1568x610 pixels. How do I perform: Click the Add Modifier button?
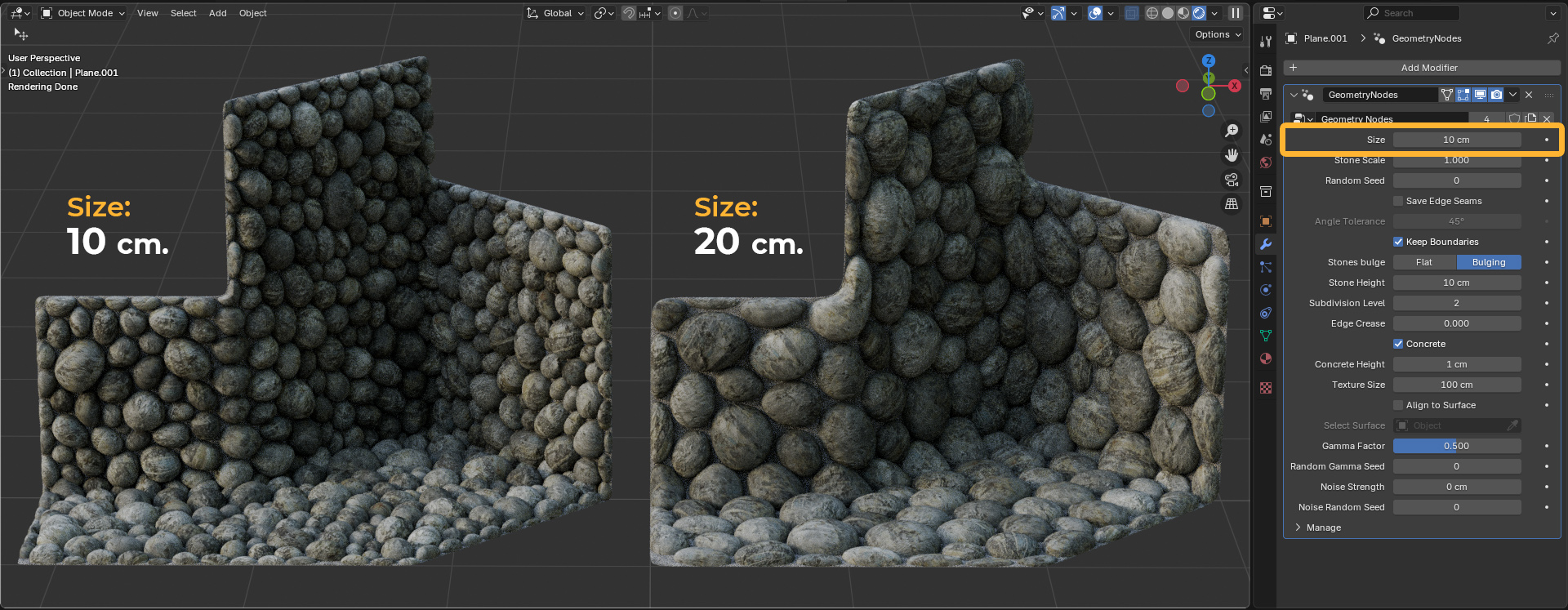tap(1422, 68)
